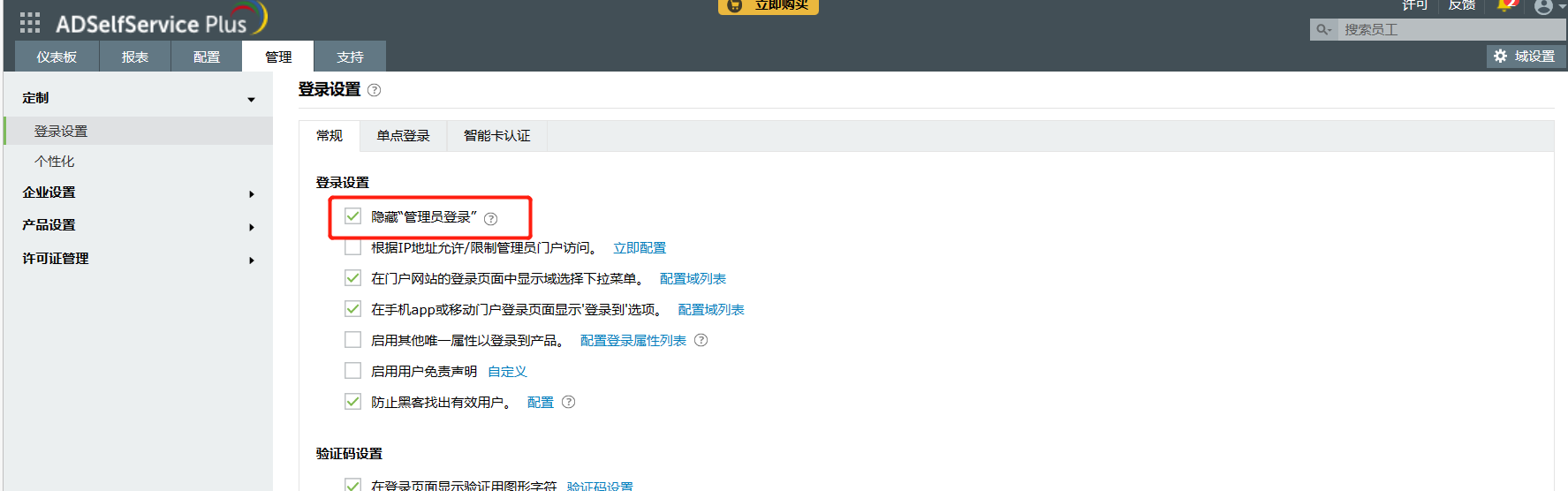Click help icon after 配置登录属性列表 link
This screenshot has height=491, width=1568.
pyautogui.click(x=701, y=340)
